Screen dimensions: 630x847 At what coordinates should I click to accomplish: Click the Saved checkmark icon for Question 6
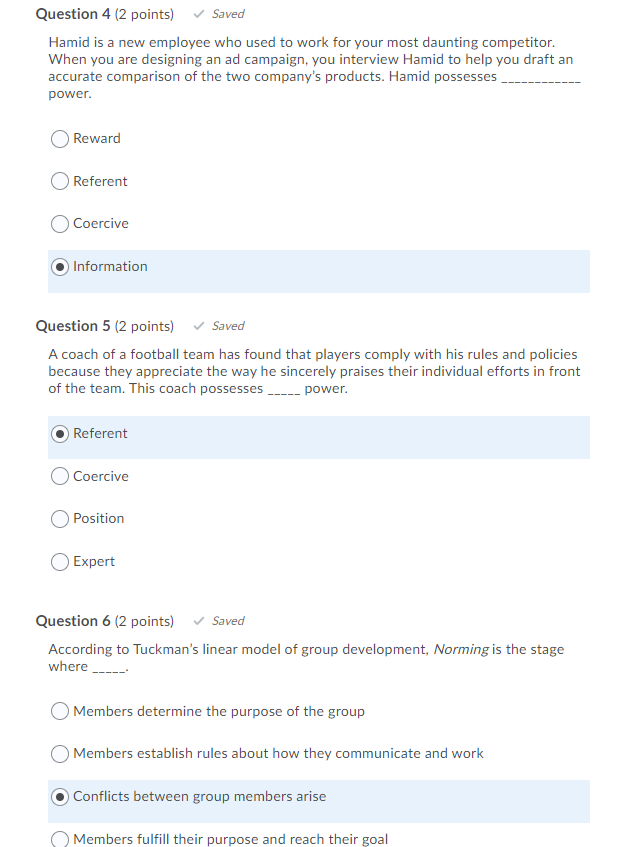tap(198, 620)
